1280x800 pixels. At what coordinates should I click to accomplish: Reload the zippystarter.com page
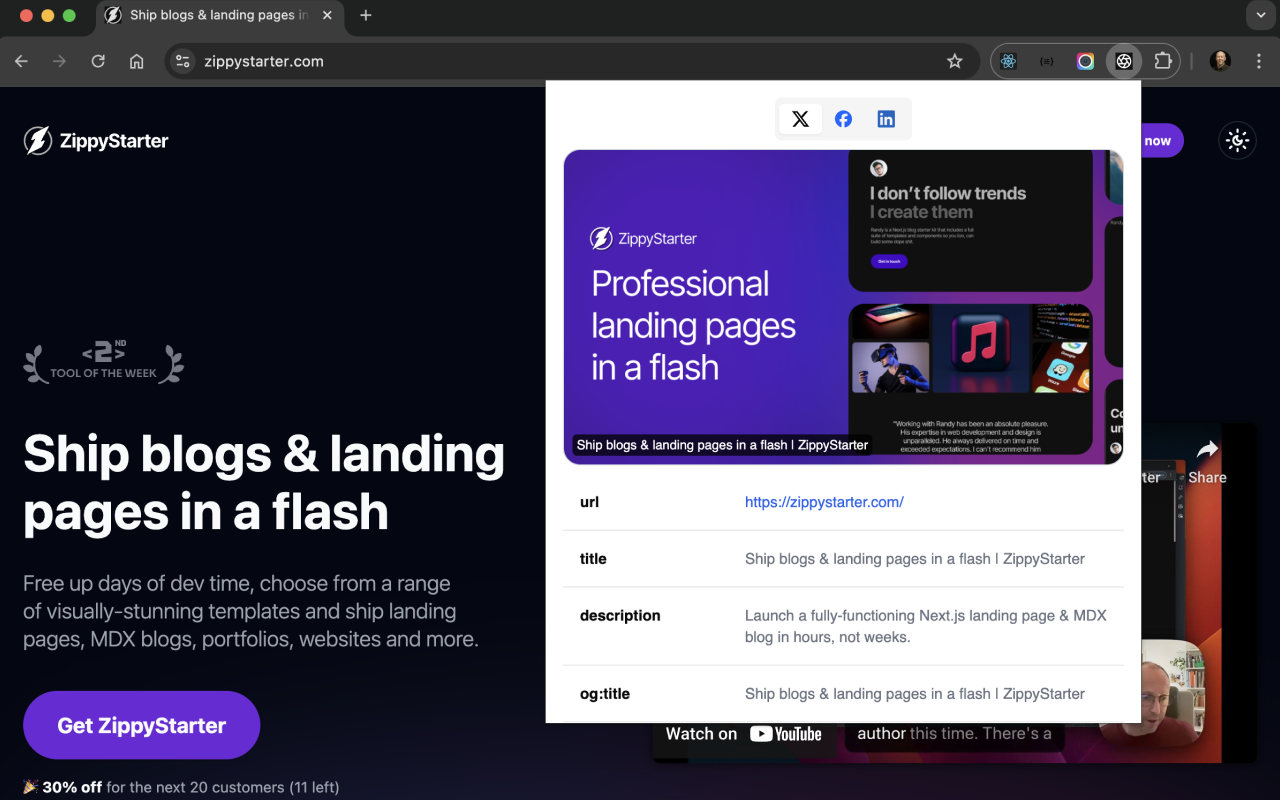coord(98,62)
